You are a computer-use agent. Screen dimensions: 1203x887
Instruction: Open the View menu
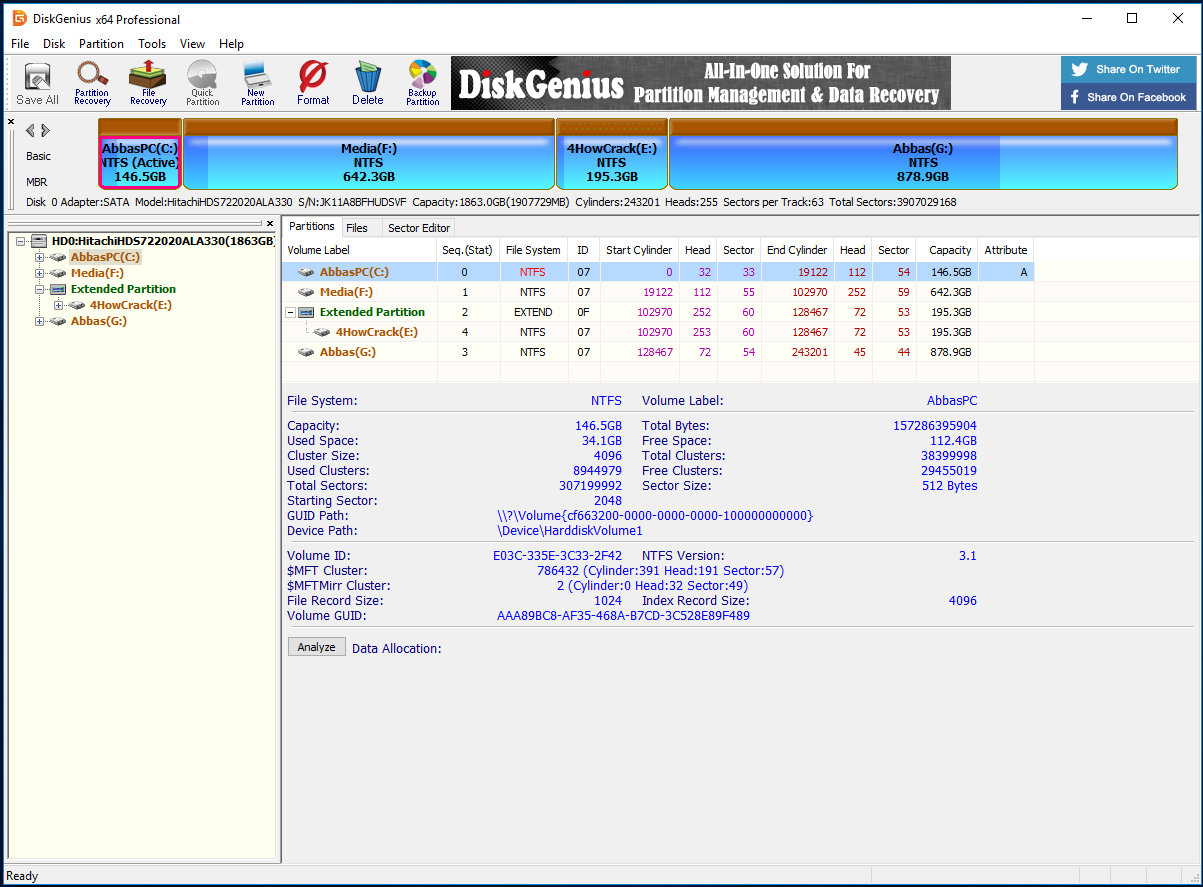click(x=192, y=44)
